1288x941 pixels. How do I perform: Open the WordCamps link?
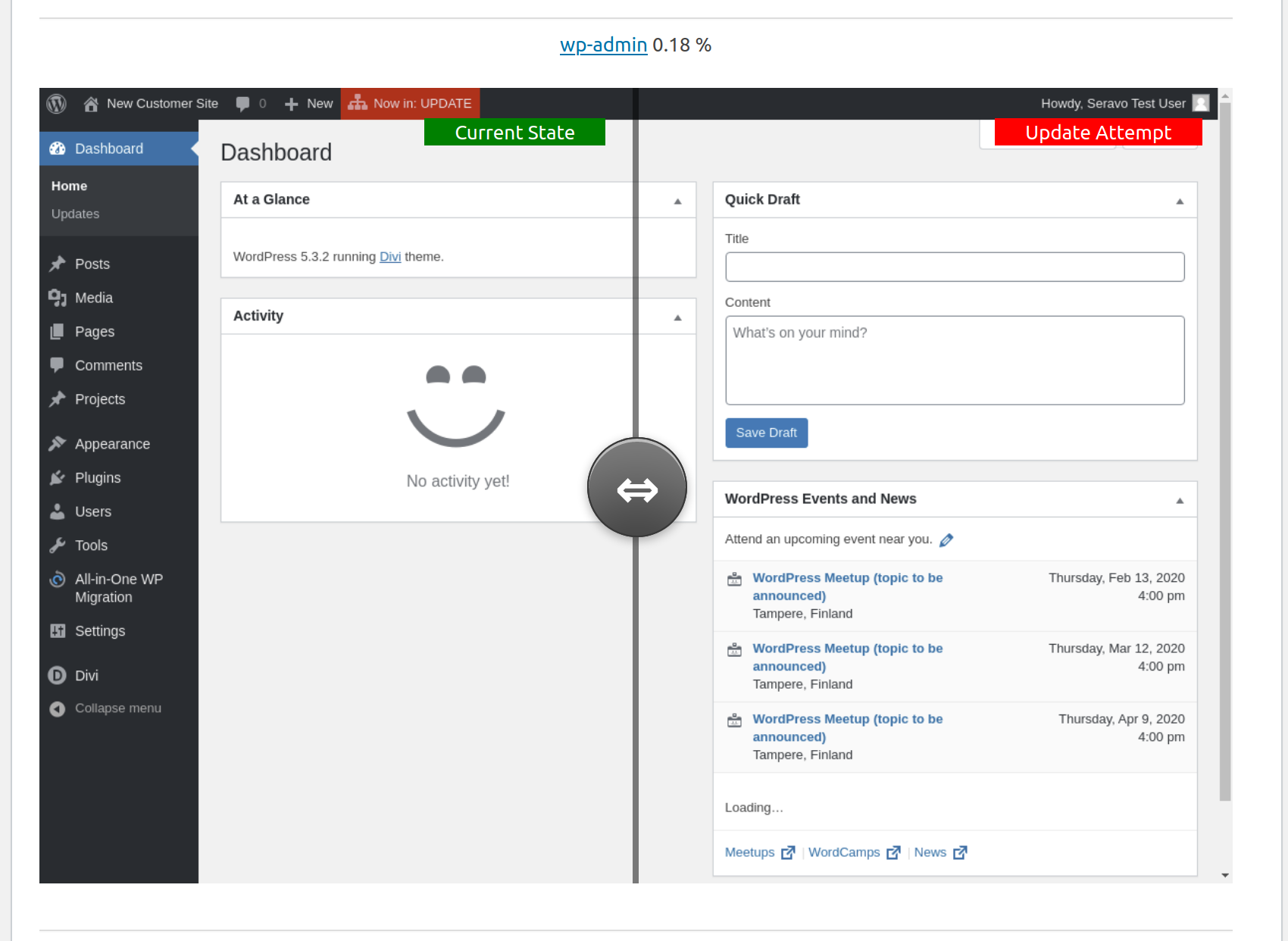point(854,852)
